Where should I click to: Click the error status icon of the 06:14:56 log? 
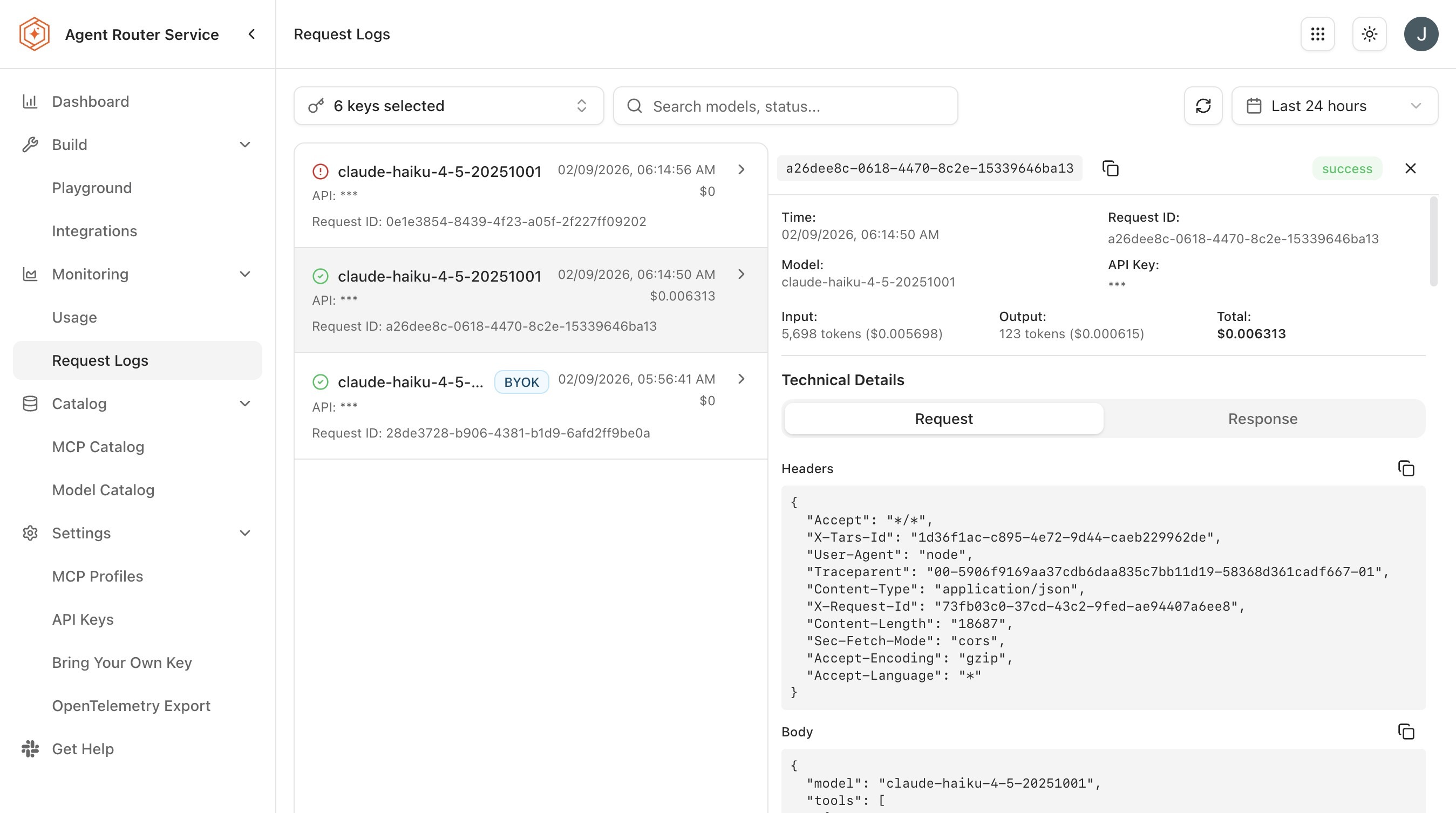click(x=321, y=171)
